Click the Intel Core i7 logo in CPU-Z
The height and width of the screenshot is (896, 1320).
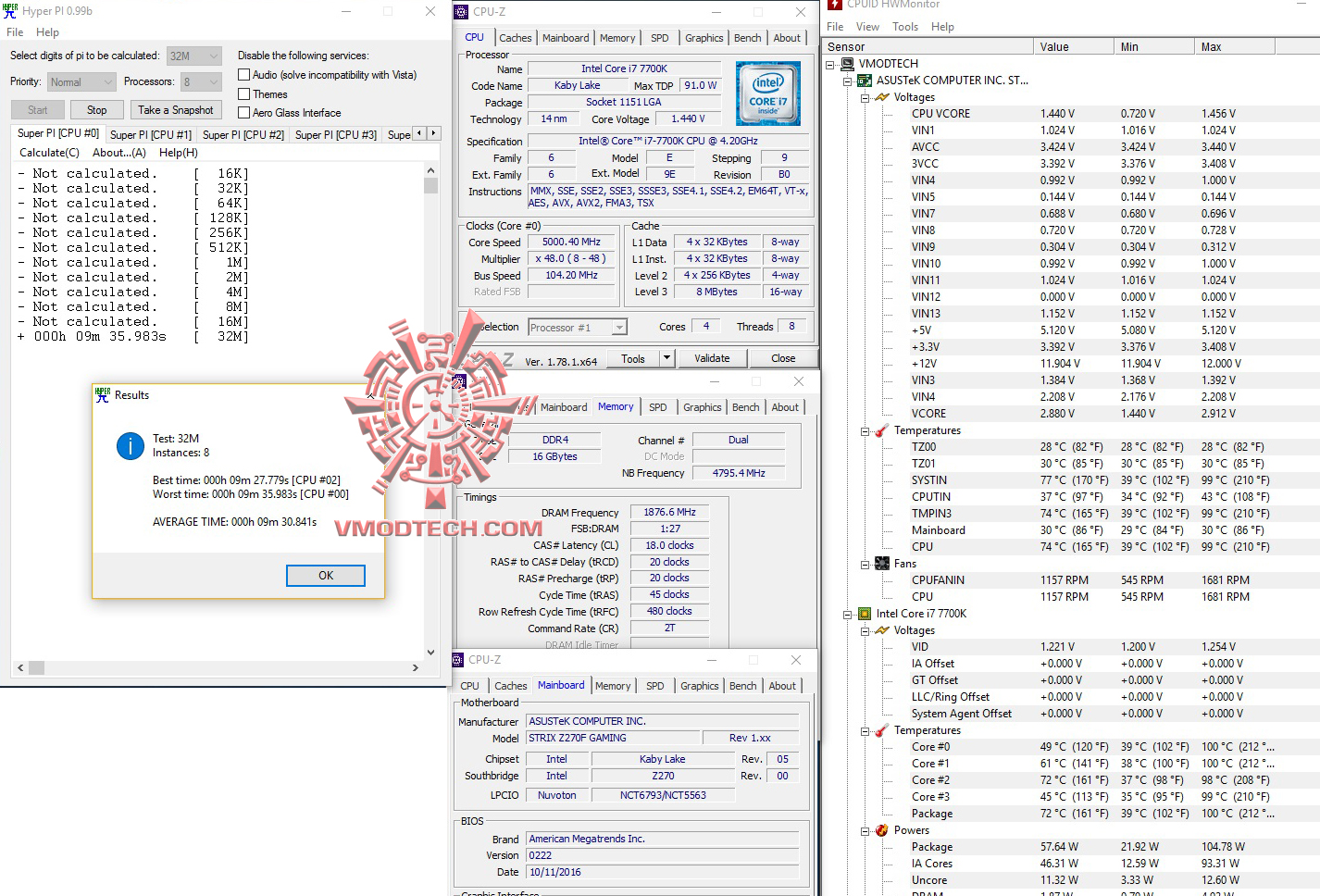click(767, 93)
